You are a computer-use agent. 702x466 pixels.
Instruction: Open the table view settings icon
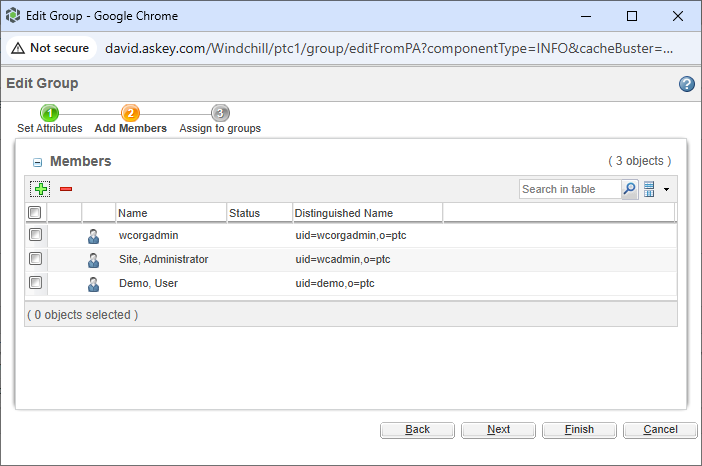coord(649,189)
